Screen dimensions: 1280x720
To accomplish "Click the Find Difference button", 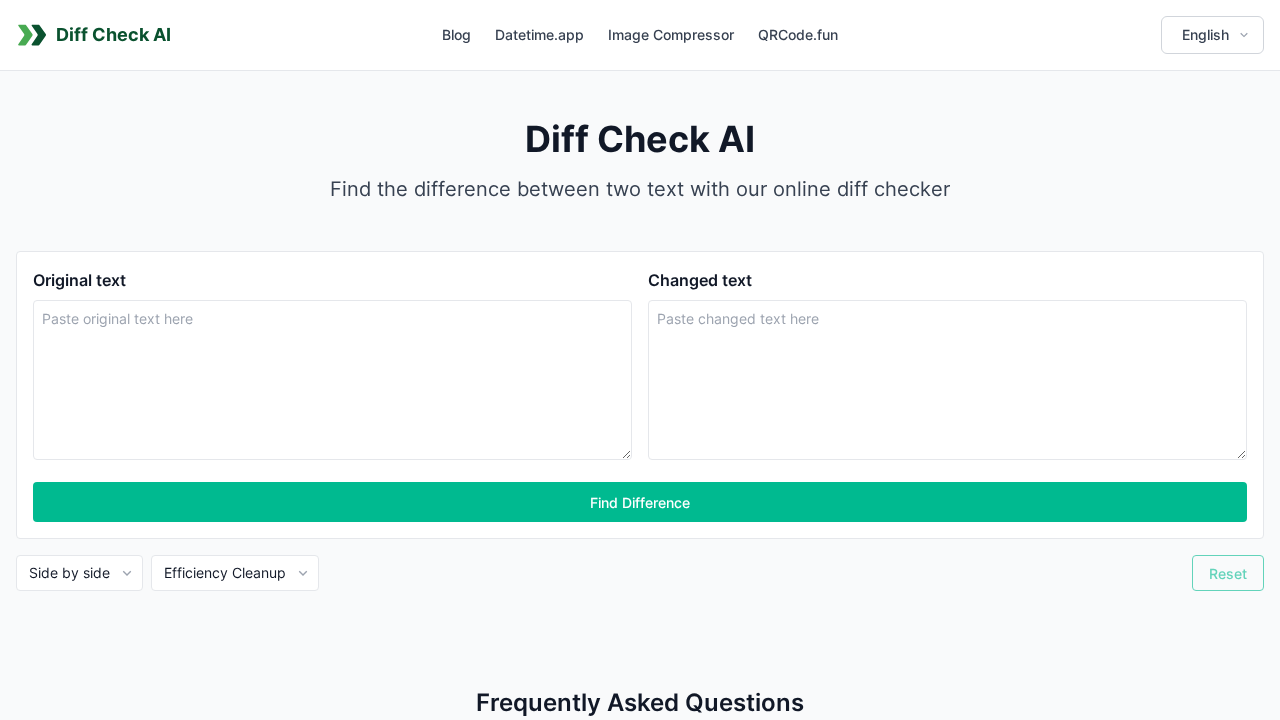I will 640,502.
